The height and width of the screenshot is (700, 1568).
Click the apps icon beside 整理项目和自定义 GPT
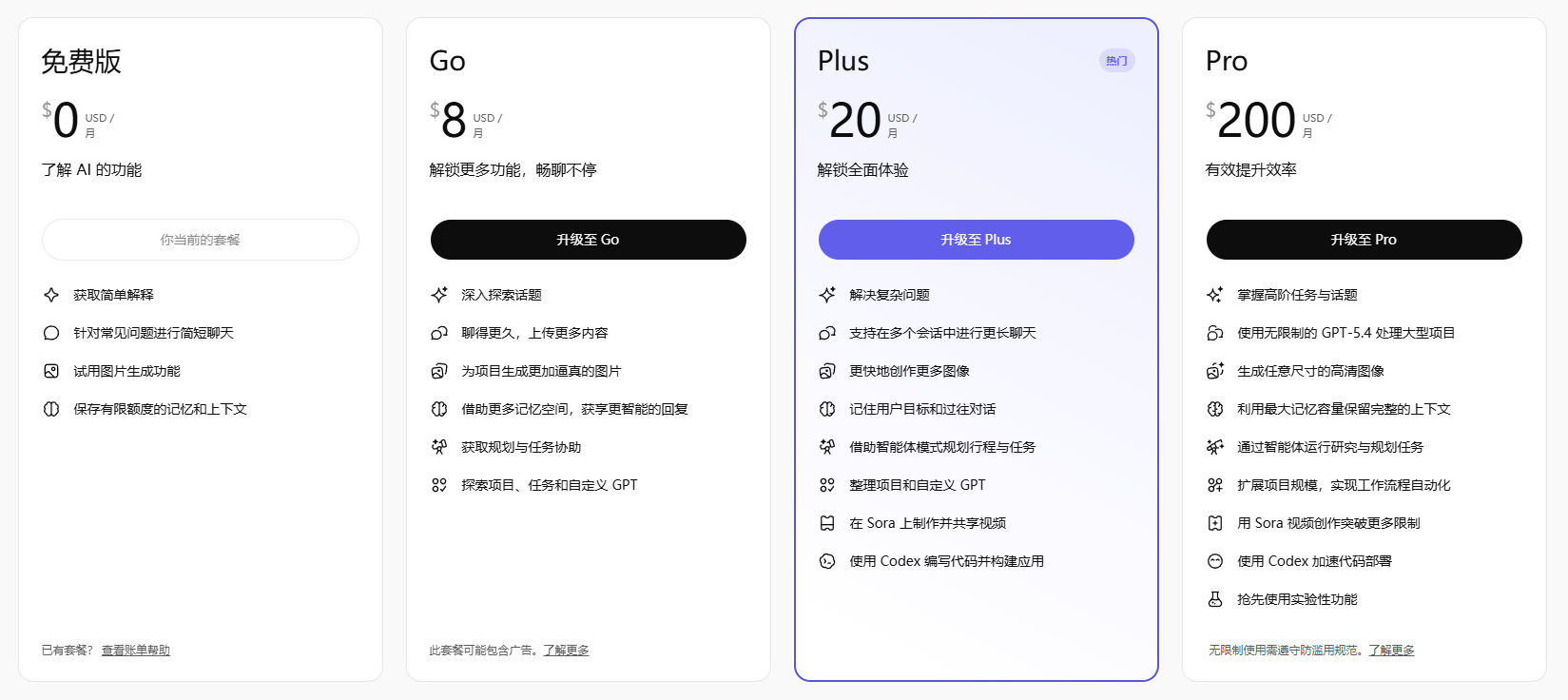[x=827, y=485]
